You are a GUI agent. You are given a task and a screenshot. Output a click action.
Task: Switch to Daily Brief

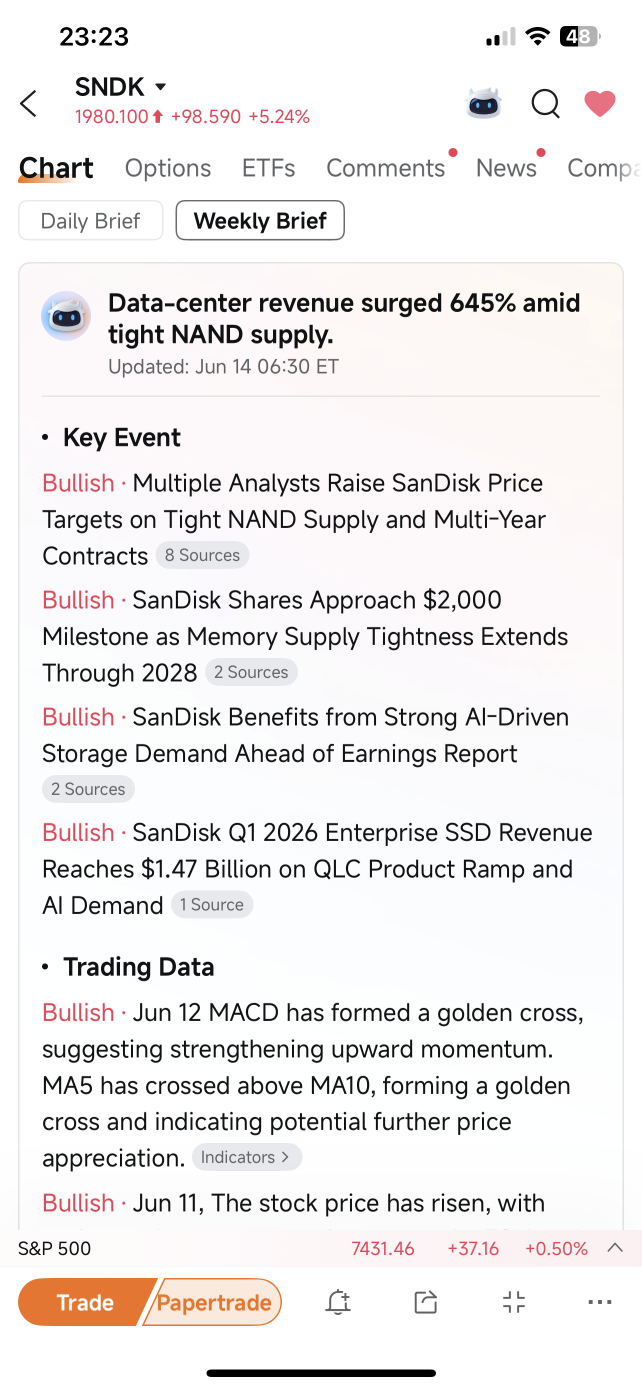(x=90, y=221)
